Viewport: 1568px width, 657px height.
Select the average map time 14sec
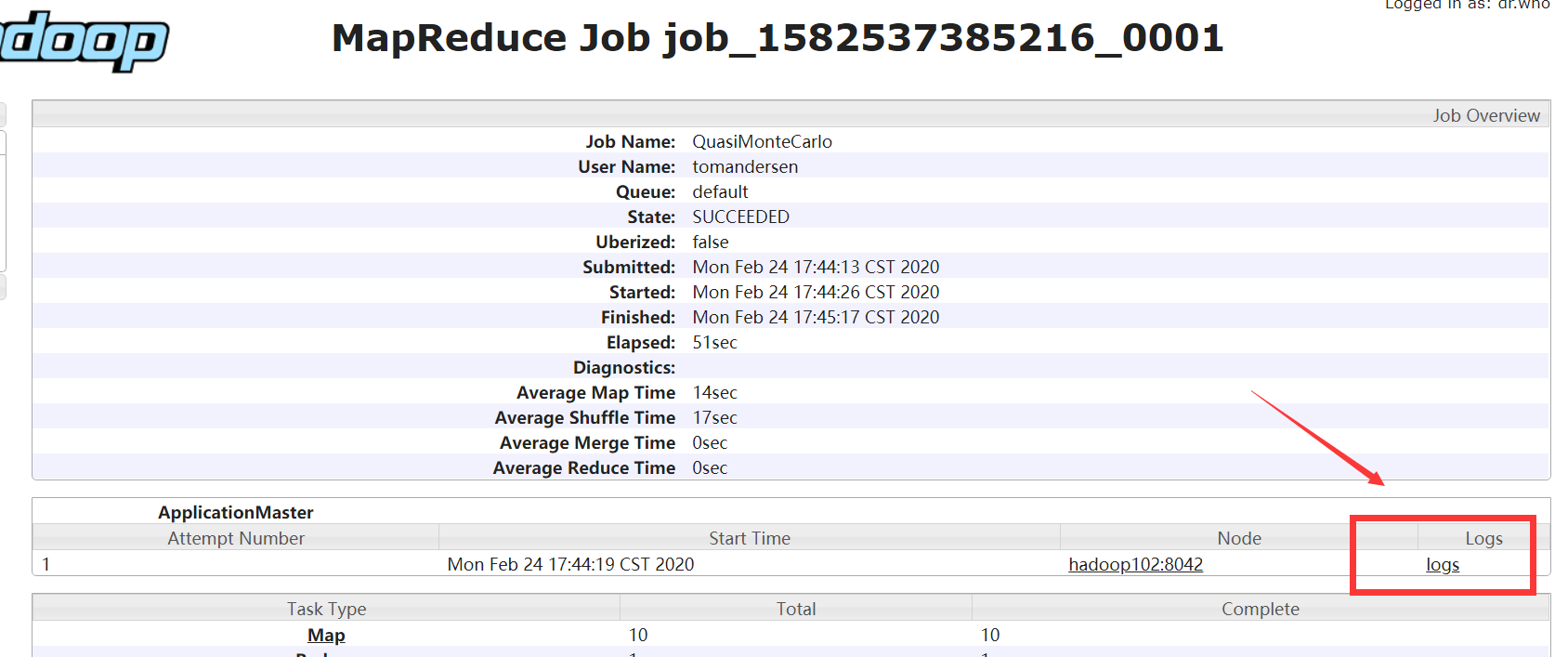tap(714, 392)
